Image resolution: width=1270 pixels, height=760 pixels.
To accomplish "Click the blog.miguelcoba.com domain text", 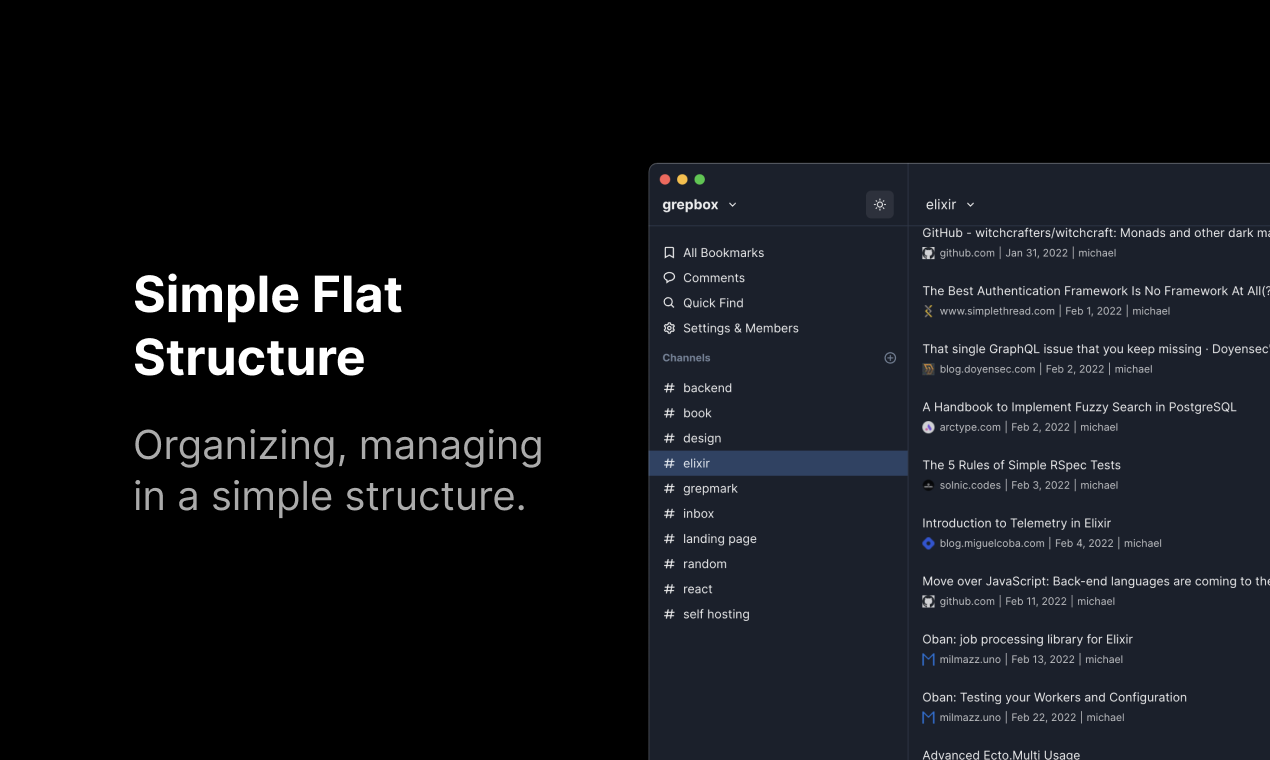I will (x=992, y=543).
